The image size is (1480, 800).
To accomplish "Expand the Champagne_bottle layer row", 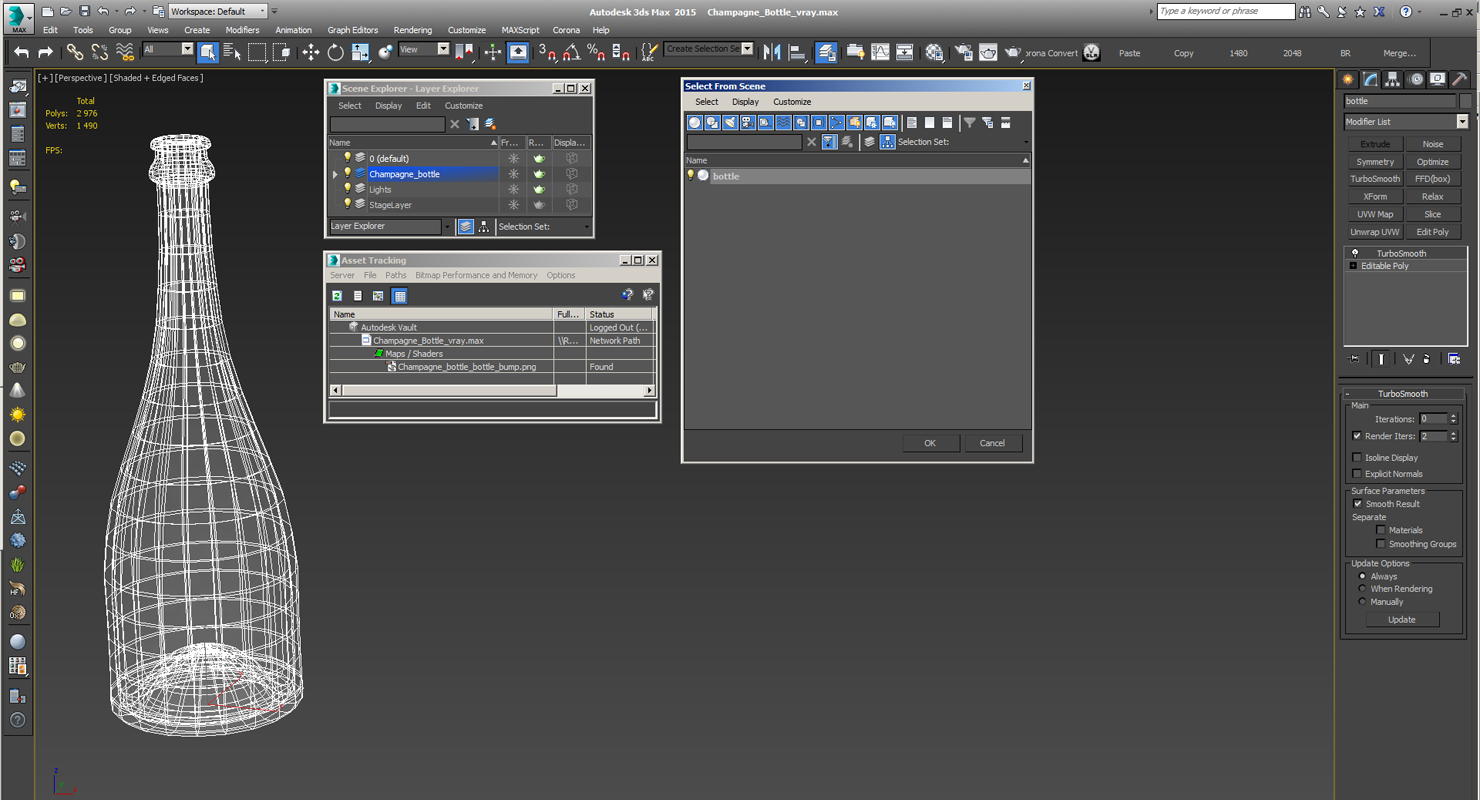I will tap(336, 174).
